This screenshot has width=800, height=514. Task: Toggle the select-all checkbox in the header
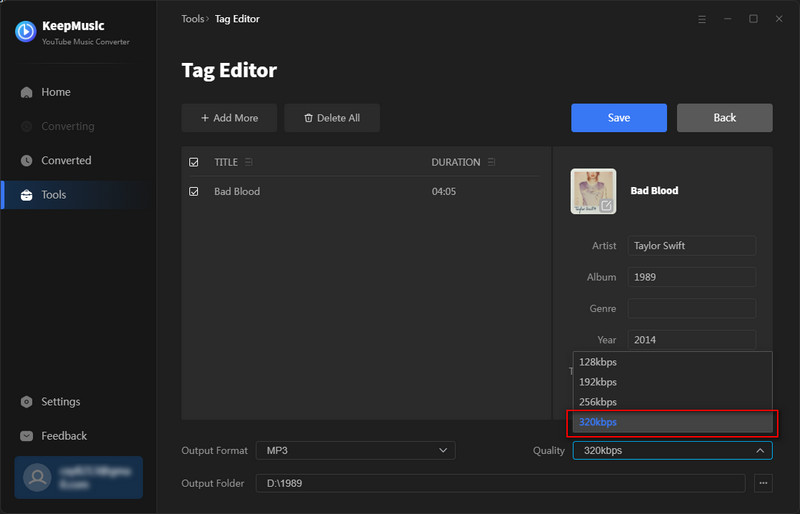(x=194, y=162)
